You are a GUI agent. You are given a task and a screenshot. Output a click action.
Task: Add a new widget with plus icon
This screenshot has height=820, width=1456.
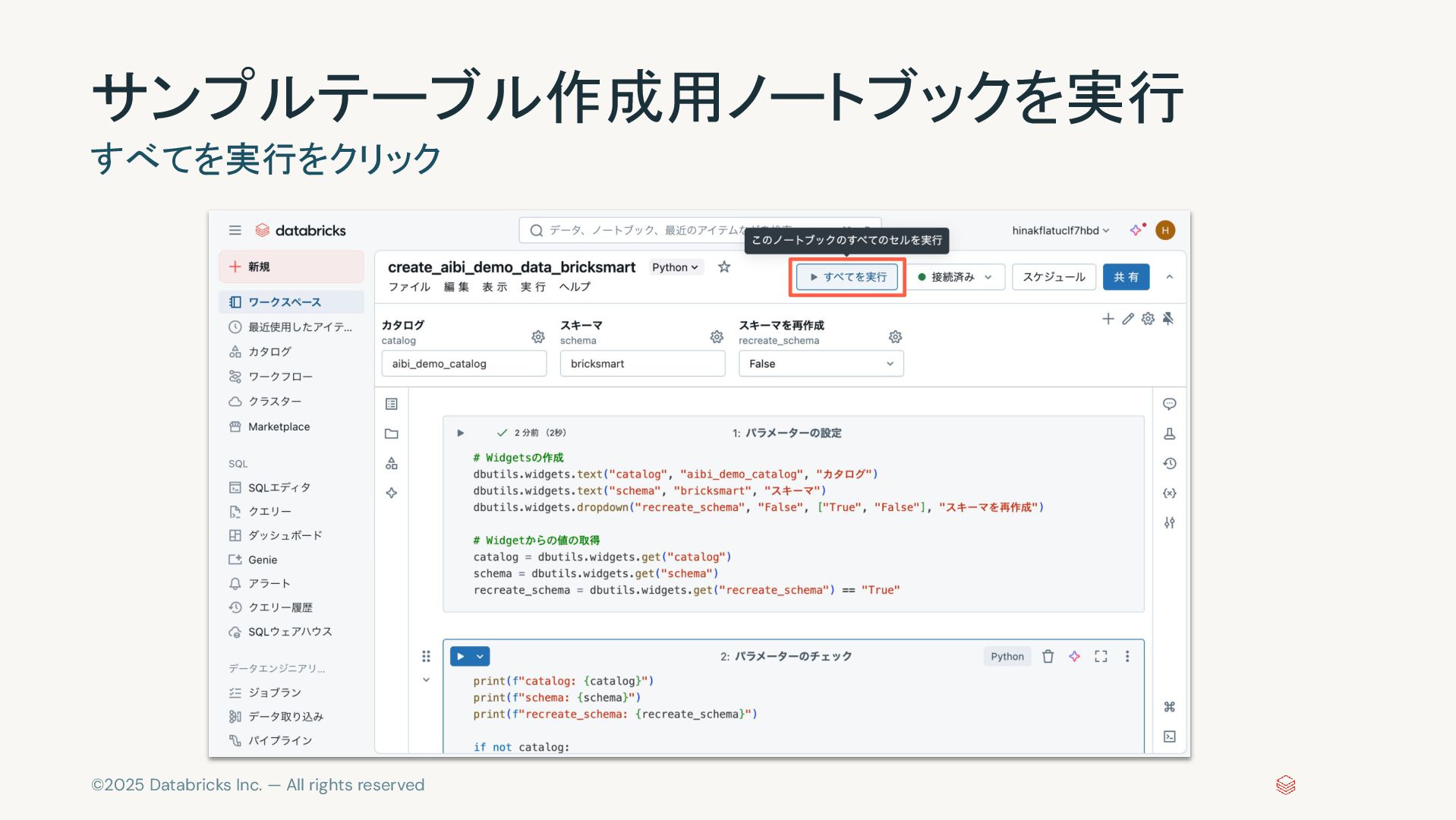(1108, 319)
